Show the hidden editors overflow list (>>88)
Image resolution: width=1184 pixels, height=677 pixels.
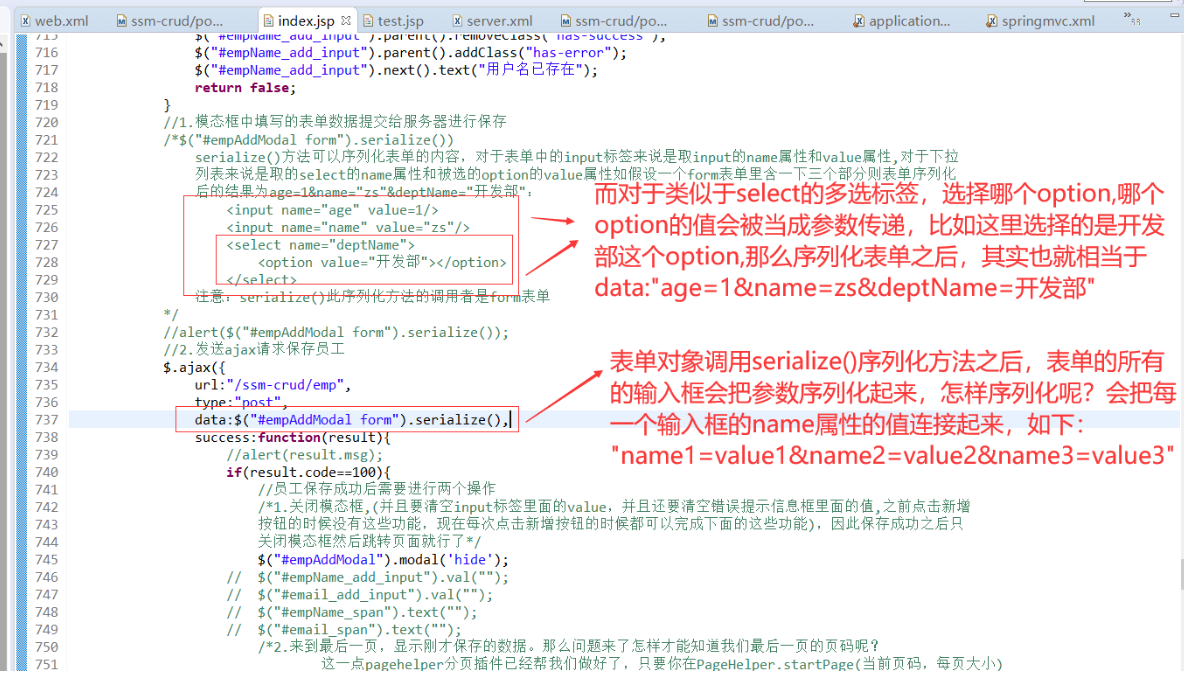click(1131, 18)
